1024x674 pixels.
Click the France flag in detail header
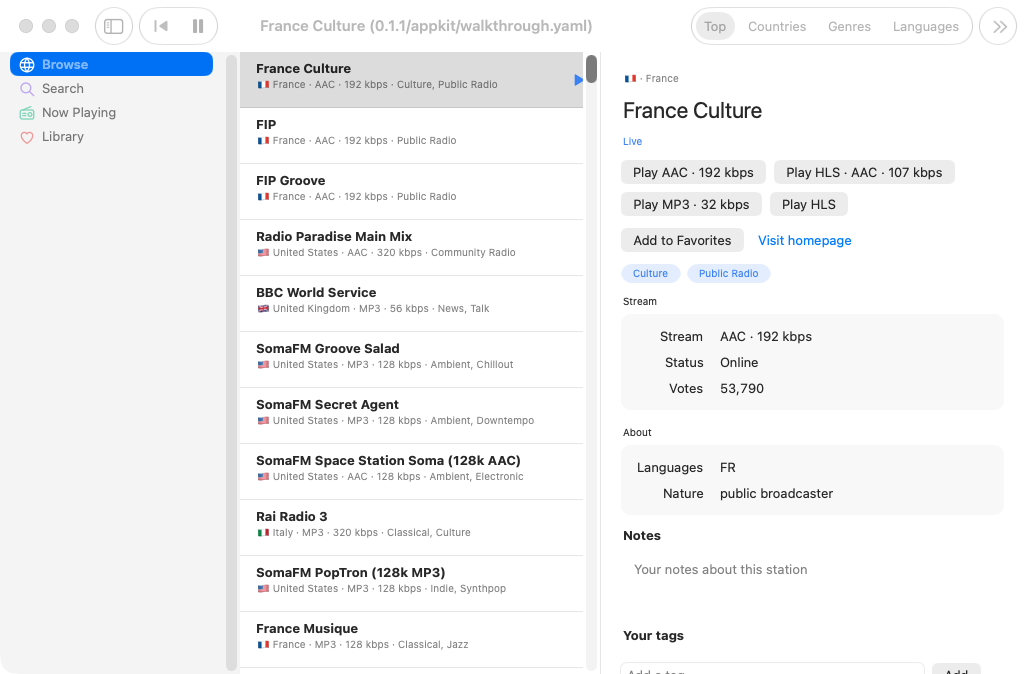tap(630, 79)
